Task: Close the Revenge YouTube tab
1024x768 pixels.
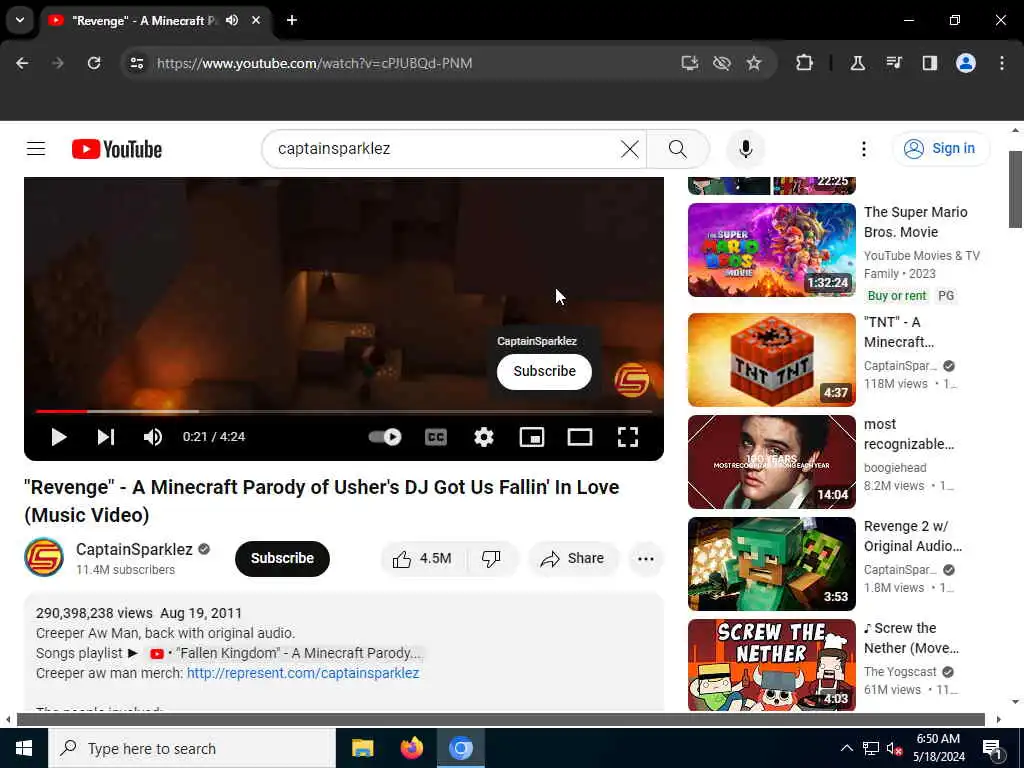Action: pyautogui.click(x=256, y=20)
